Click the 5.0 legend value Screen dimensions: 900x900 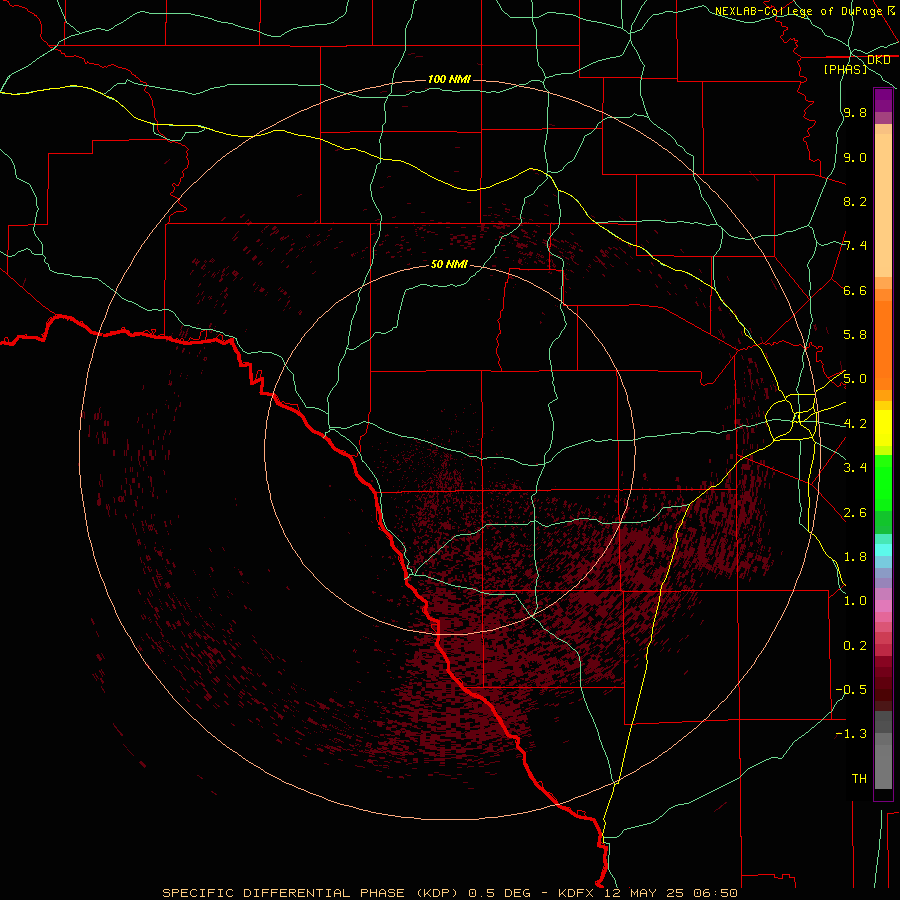coord(855,379)
